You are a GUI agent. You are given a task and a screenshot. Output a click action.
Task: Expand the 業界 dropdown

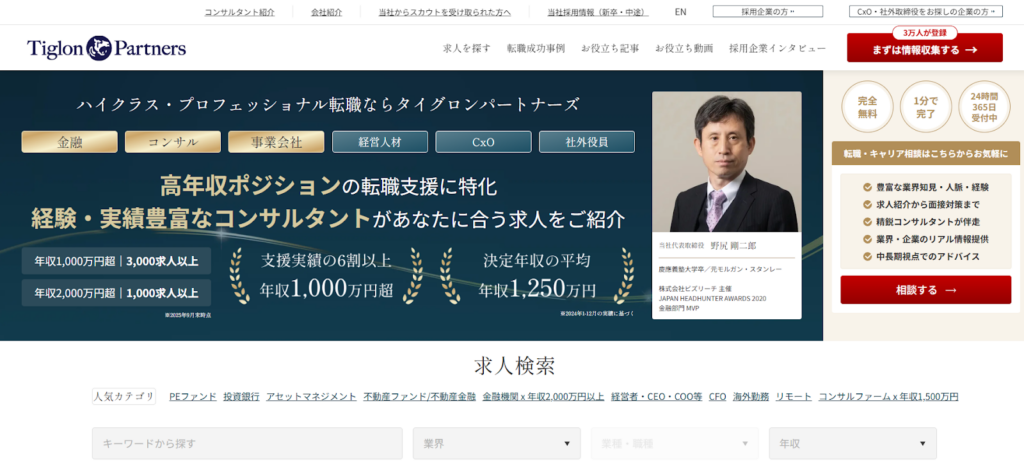click(x=496, y=443)
